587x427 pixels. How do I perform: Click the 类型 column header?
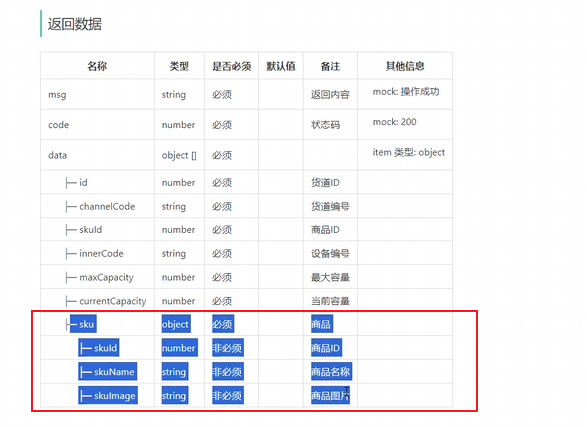179,66
